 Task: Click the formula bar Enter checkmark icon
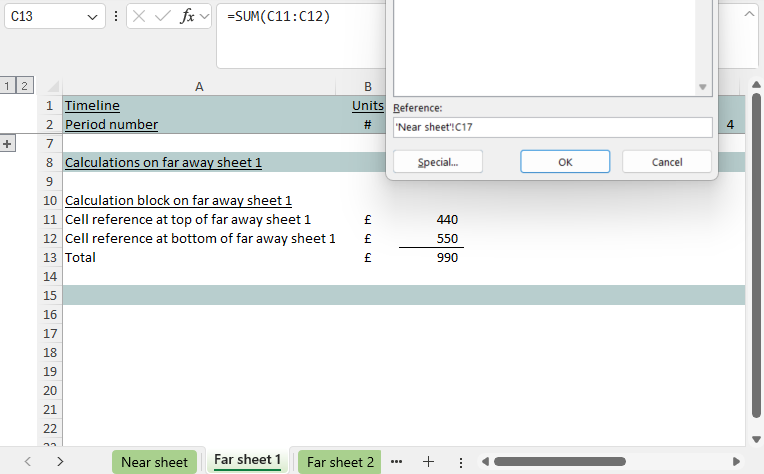pos(162,17)
